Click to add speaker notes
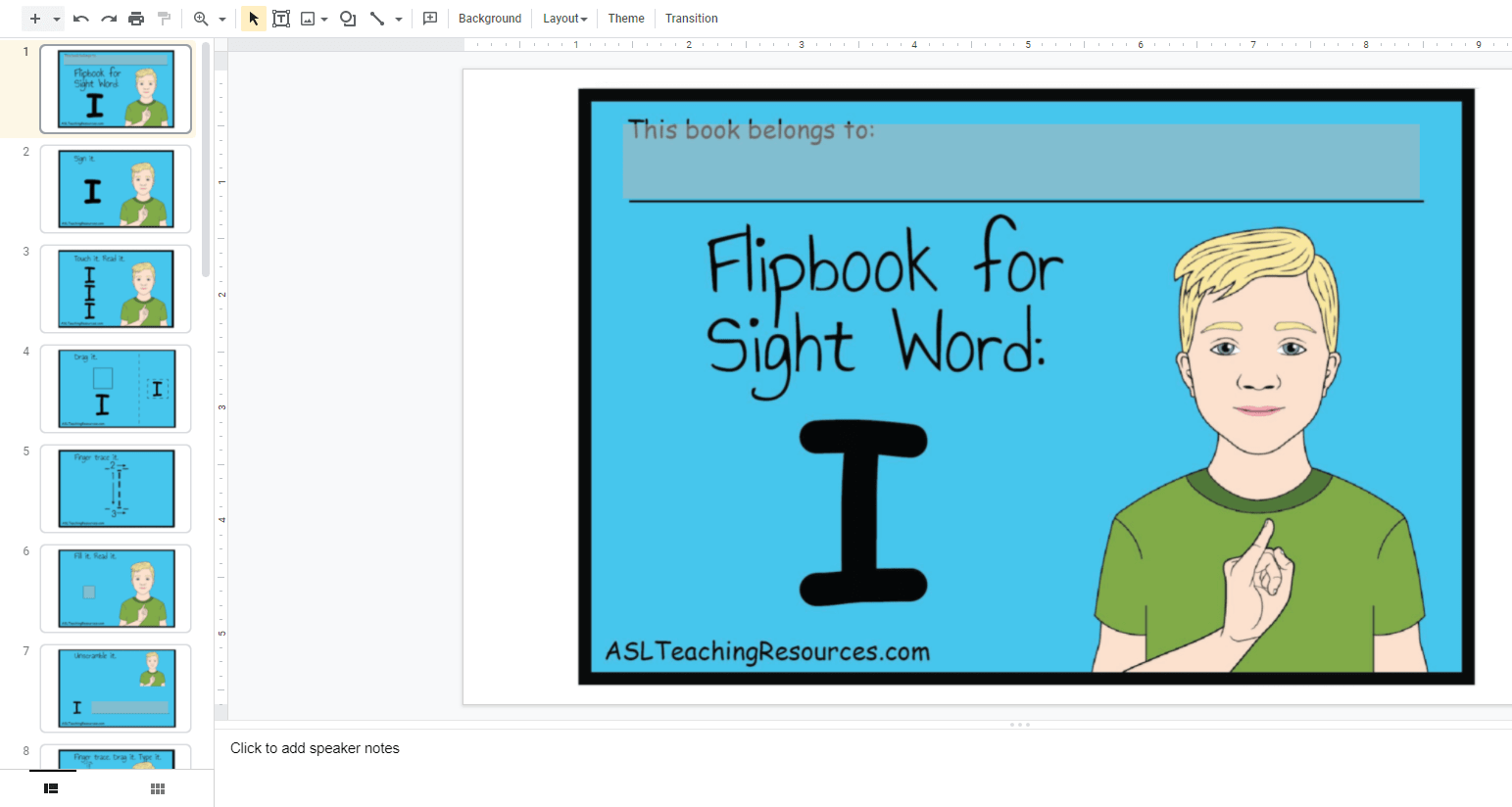 (315, 748)
